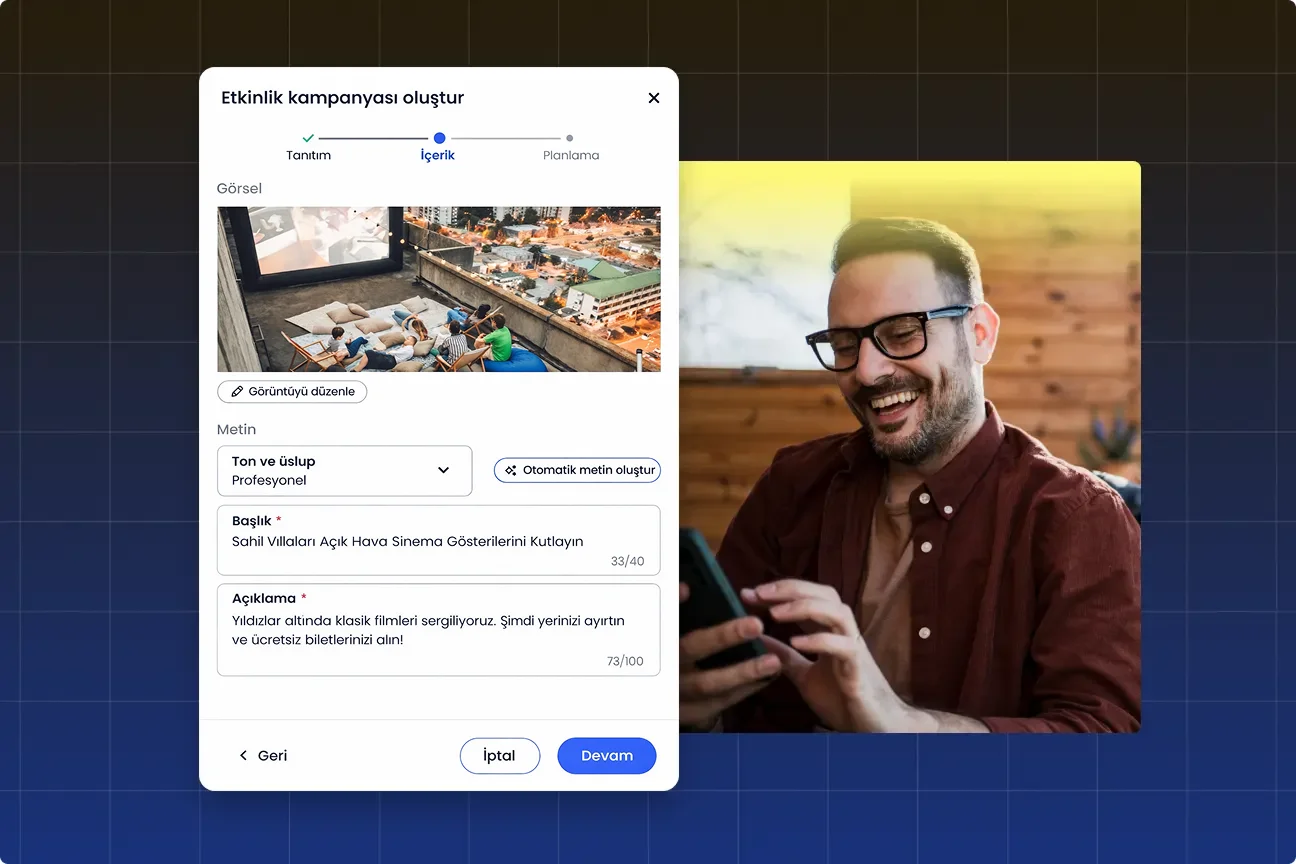This screenshot has height=864, width=1296.
Task: Go to the Tanıtım step label
Action: click(x=308, y=156)
